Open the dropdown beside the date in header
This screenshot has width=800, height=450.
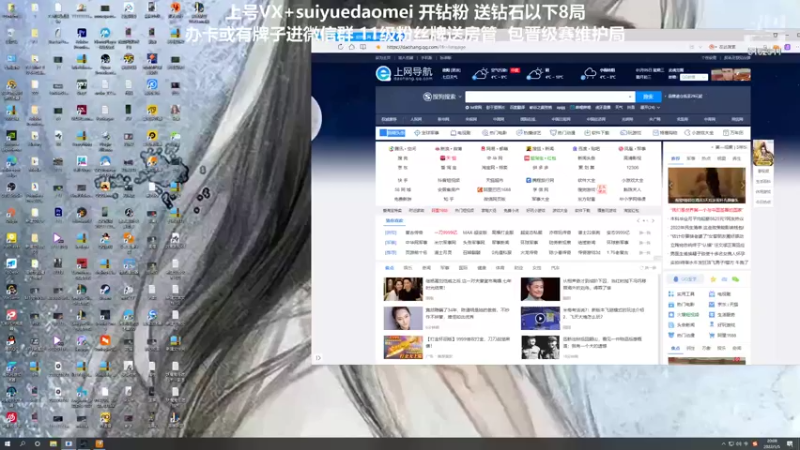click(693, 77)
